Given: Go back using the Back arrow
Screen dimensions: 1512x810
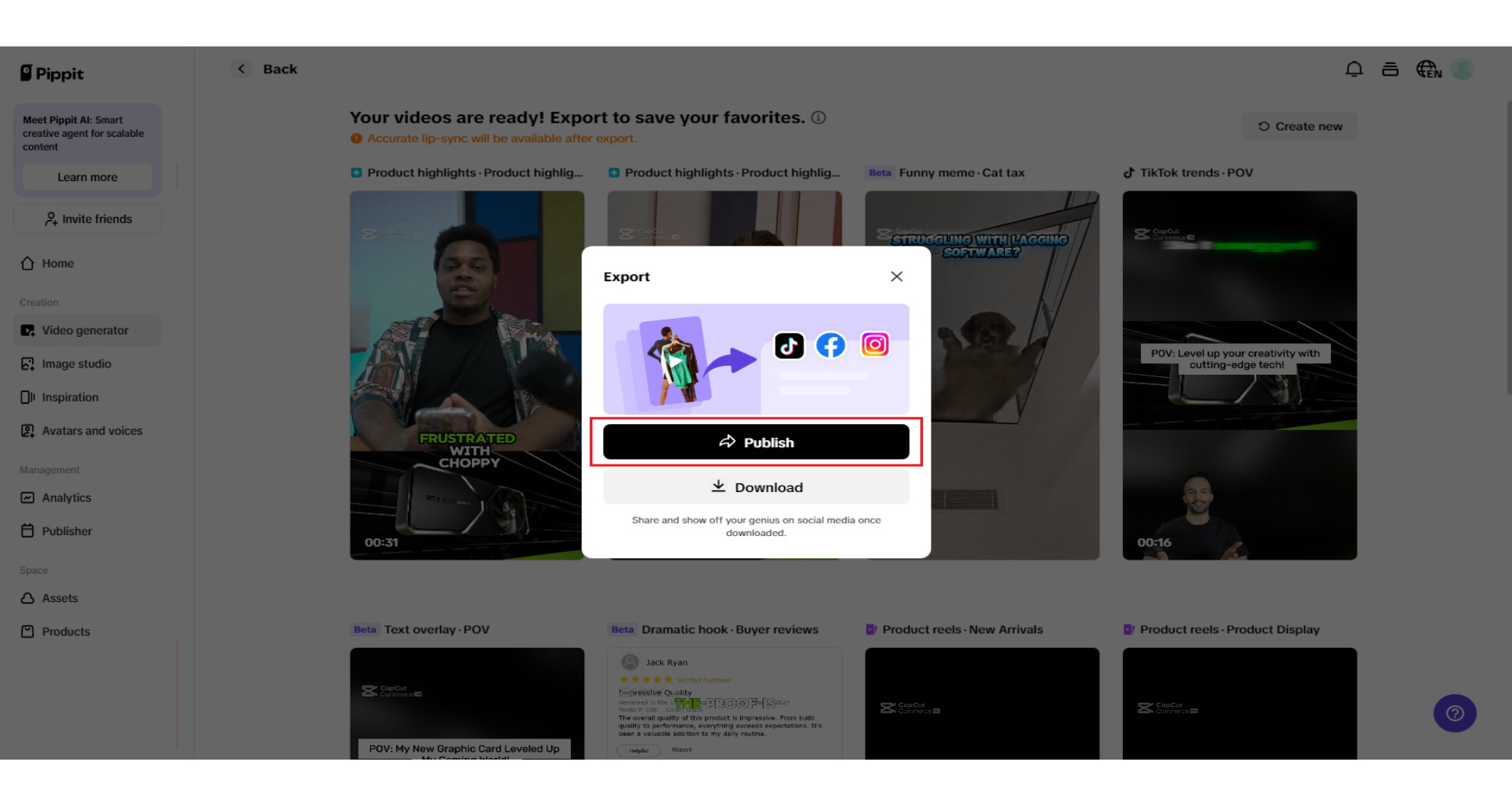Looking at the screenshot, I should pyautogui.click(x=242, y=68).
